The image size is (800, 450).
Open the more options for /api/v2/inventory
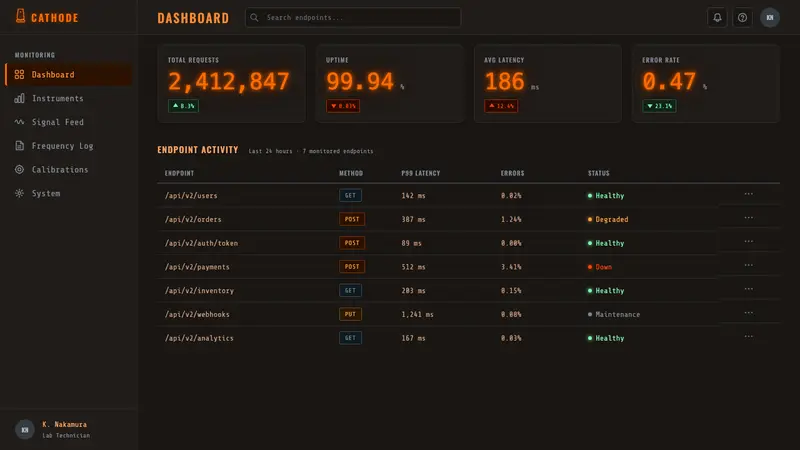(748, 289)
